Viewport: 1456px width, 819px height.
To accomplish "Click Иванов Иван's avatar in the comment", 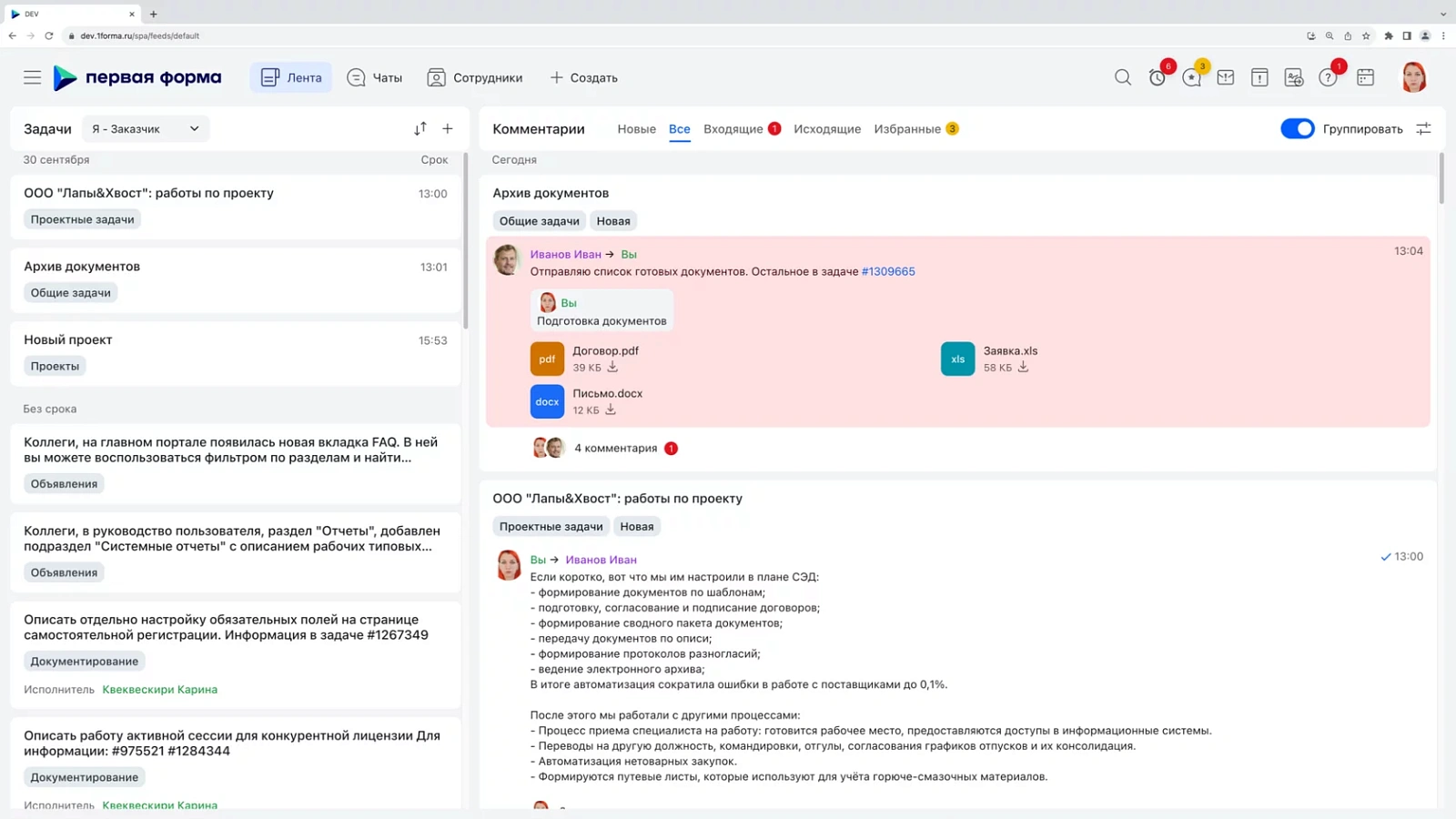I will pyautogui.click(x=507, y=259).
